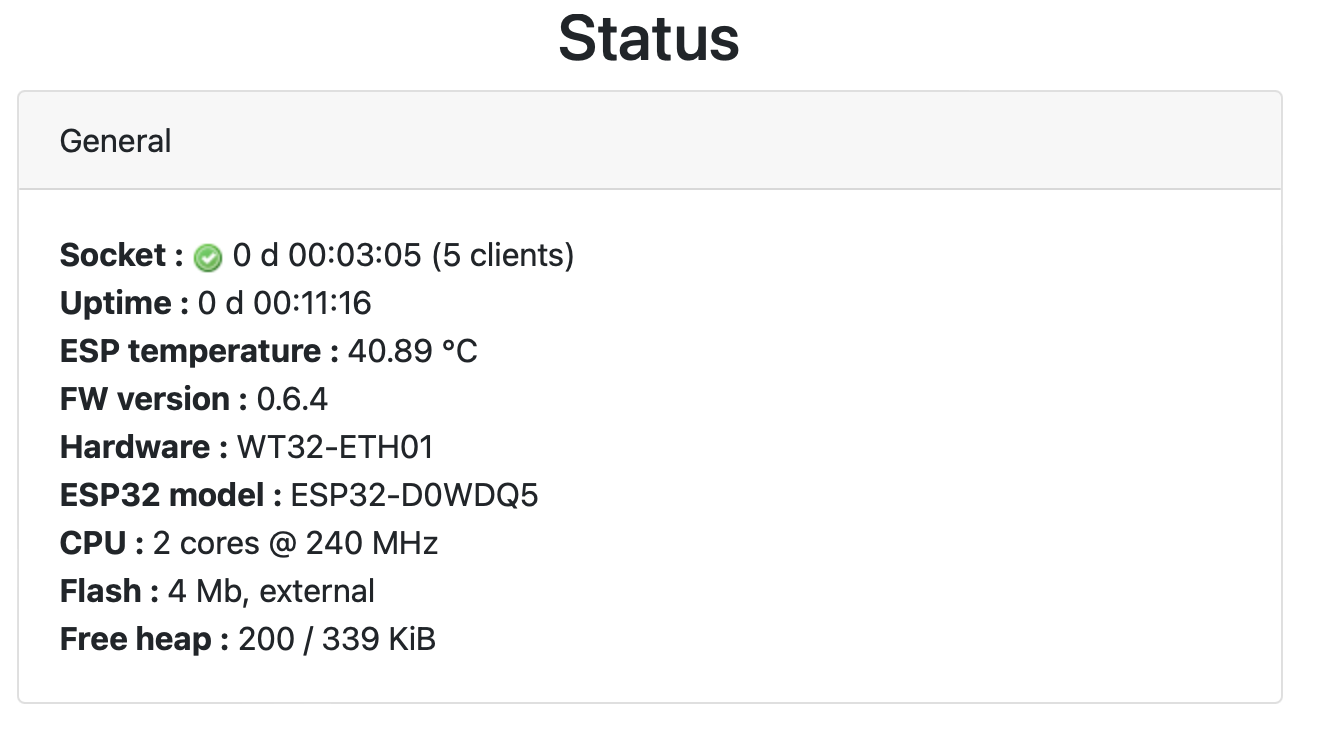Image resolution: width=1318 pixels, height=738 pixels.
Task: Click the socket time 0 d 00:03:05
Action: pos(327,255)
